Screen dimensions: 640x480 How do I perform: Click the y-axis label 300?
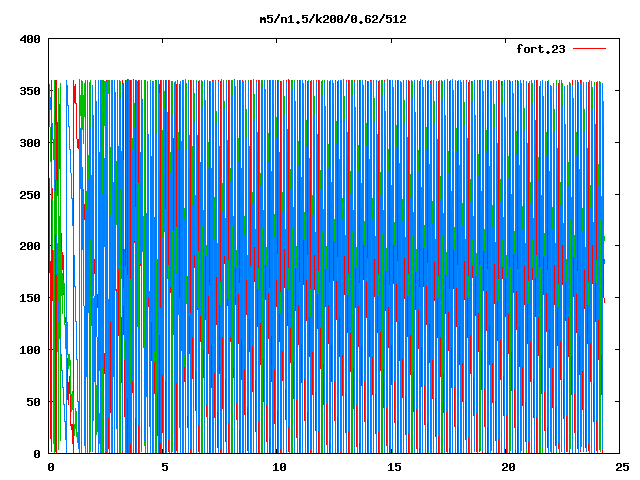[x=30, y=143]
